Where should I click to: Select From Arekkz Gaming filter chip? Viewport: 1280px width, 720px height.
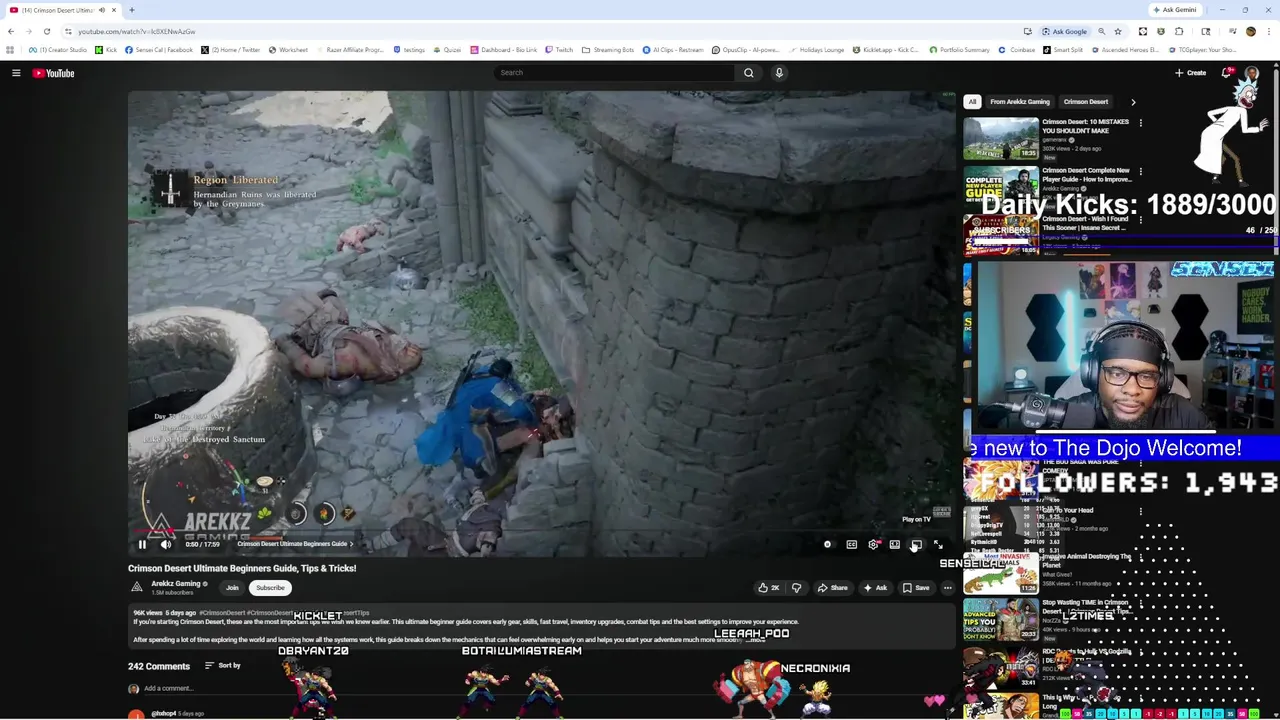[1020, 102]
